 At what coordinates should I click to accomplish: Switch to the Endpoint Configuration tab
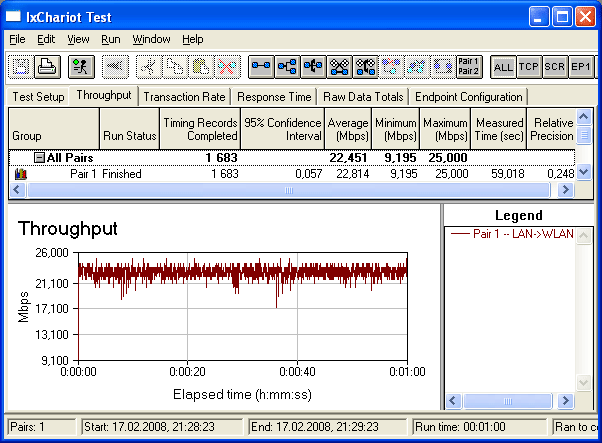469,97
